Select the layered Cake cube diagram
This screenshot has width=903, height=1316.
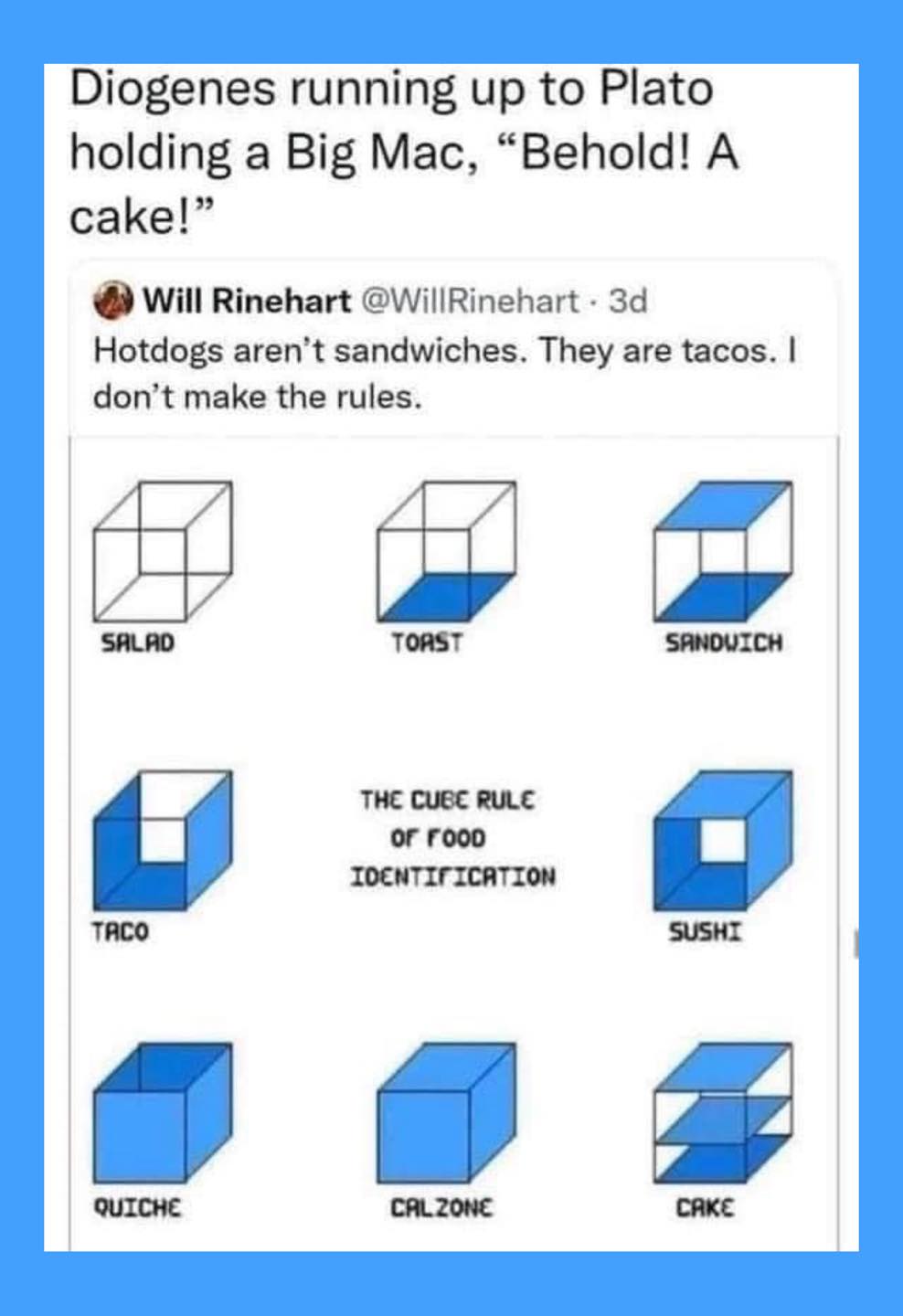[723, 1113]
